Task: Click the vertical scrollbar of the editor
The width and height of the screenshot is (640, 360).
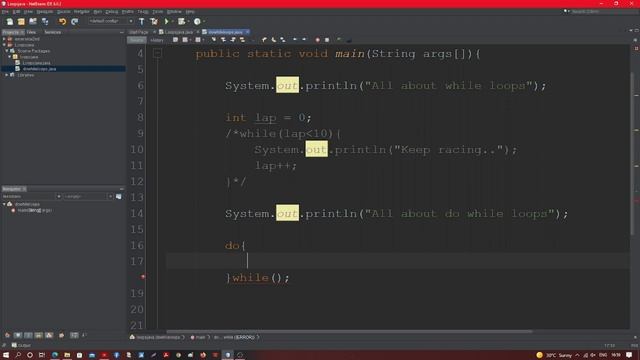Action: (632, 153)
